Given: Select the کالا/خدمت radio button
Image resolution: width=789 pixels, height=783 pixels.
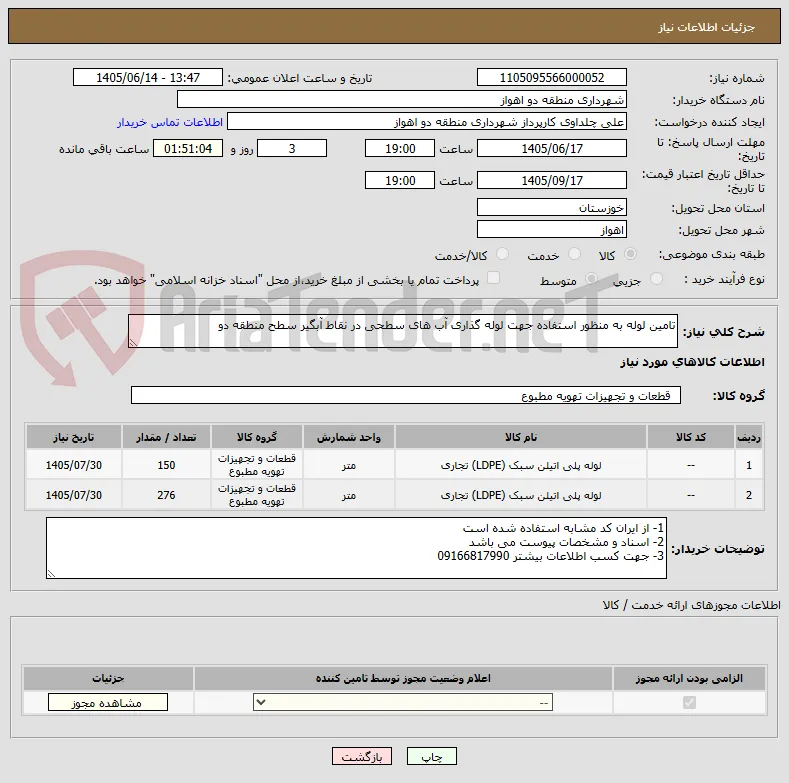Looking at the screenshot, I should 502,254.
